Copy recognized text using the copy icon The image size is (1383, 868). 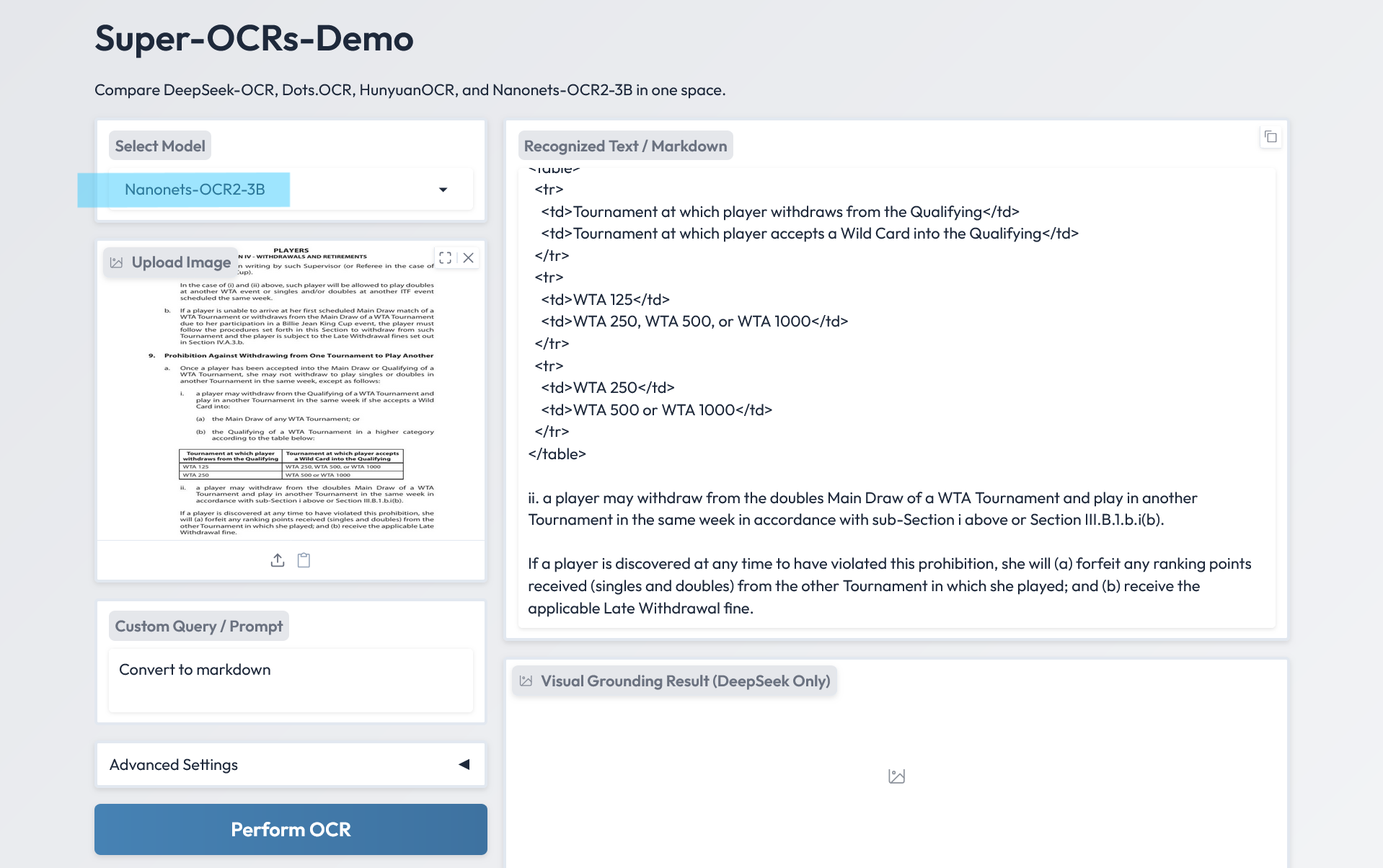point(1271,137)
